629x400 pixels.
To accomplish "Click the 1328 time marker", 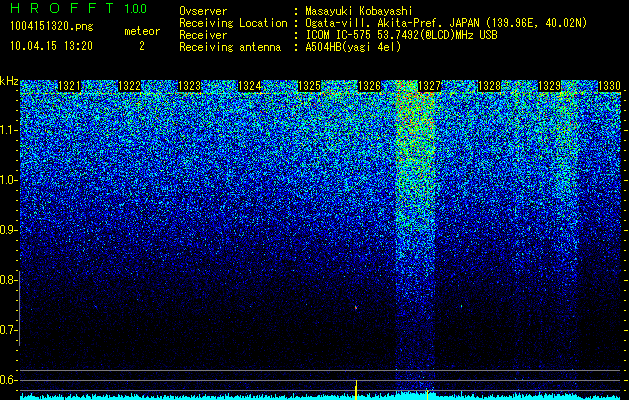I will point(489,86).
